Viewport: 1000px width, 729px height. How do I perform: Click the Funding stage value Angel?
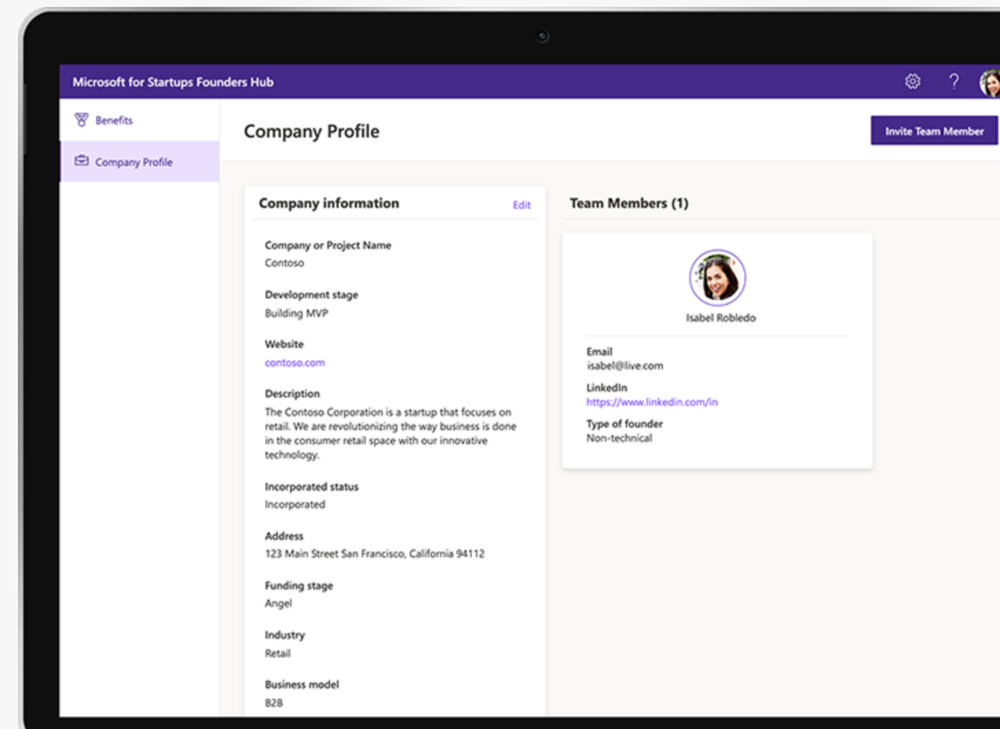pyautogui.click(x=278, y=603)
